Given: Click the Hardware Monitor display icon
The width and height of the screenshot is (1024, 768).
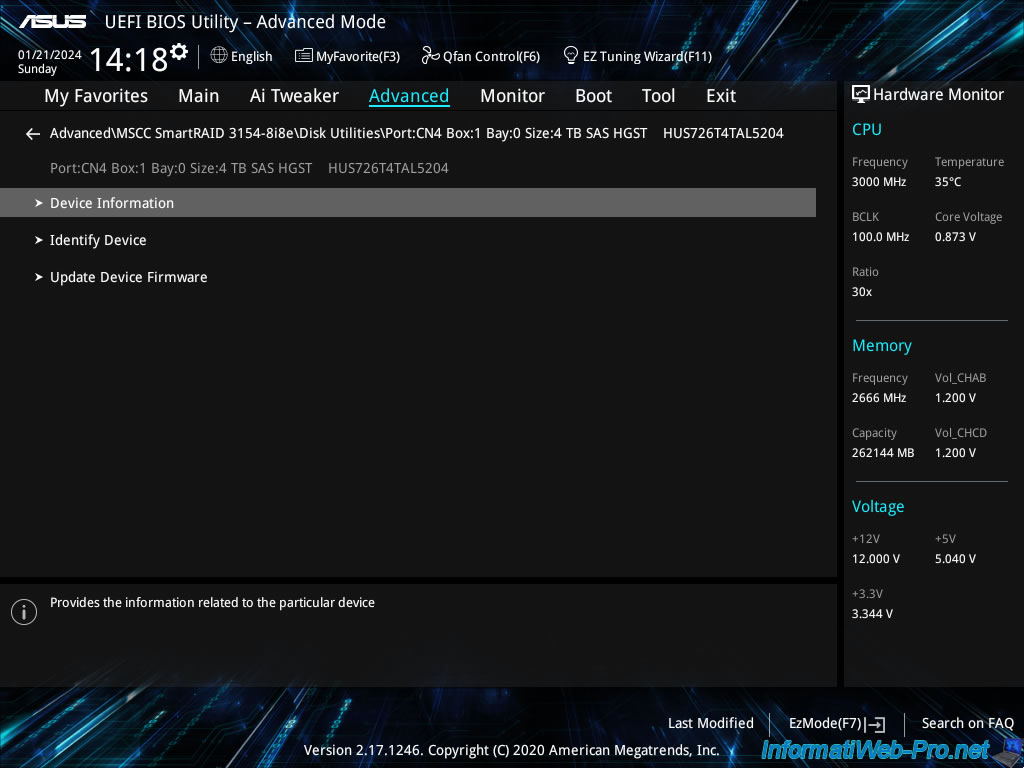Looking at the screenshot, I should coord(860,95).
